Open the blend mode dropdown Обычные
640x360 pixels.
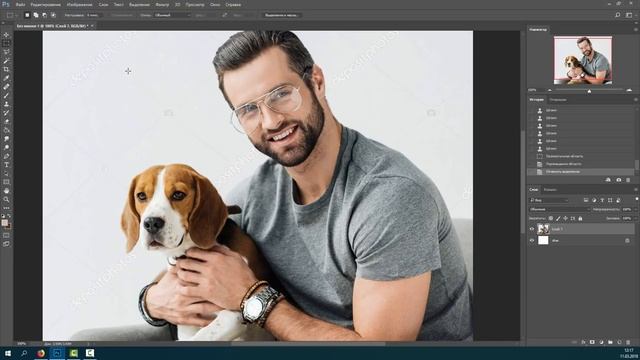click(x=560, y=209)
